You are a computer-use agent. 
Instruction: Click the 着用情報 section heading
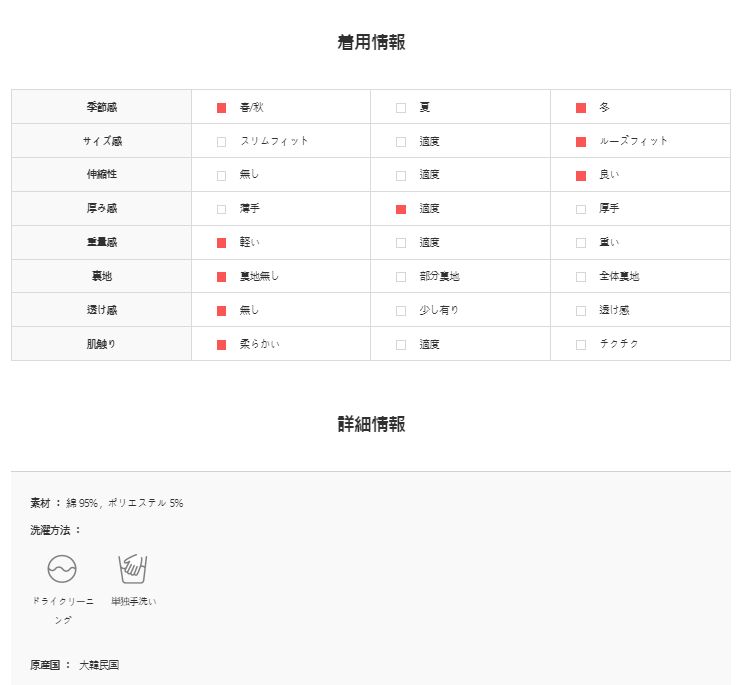372,42
